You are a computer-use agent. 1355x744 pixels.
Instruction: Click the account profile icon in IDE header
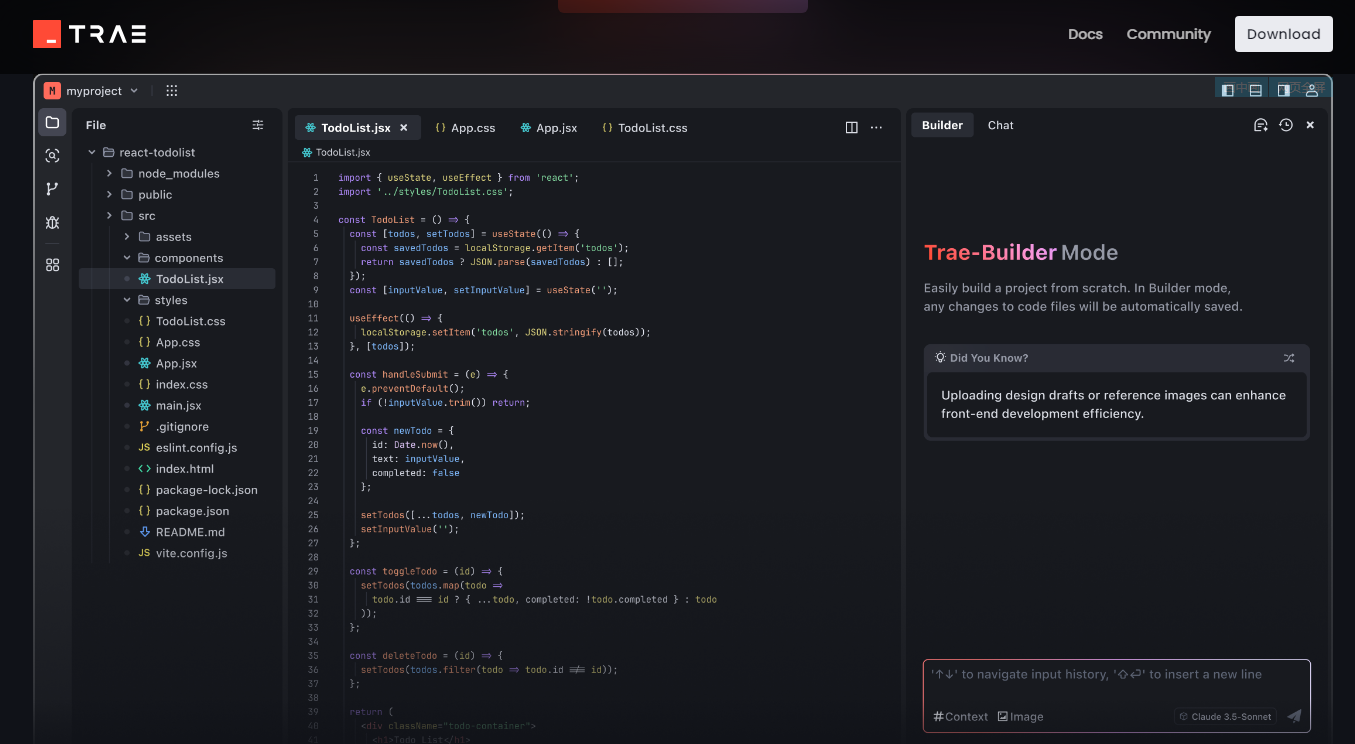[x=1313, y=90]
